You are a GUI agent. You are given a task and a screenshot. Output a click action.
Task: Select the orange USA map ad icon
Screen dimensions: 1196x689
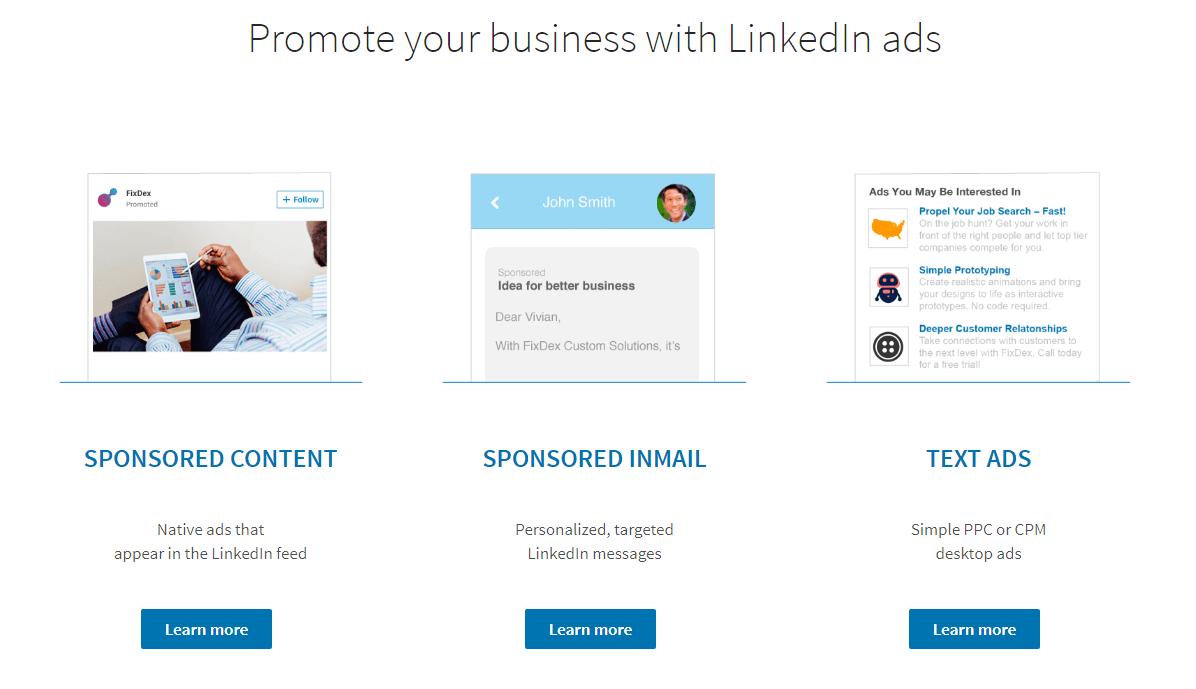pyautogui.click(x=888, y=227)
